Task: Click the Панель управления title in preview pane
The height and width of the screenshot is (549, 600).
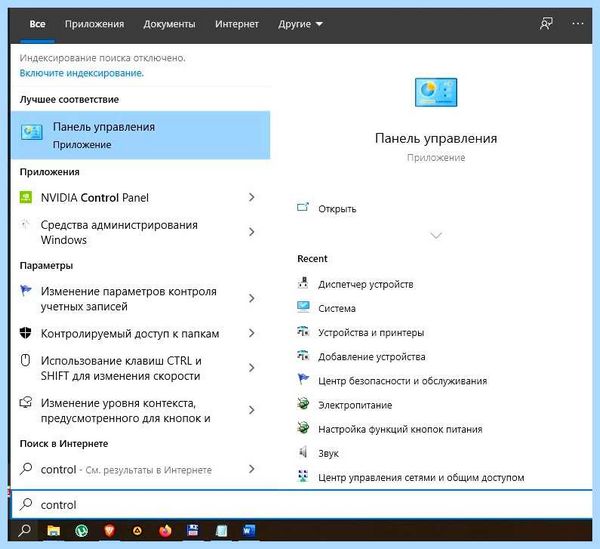Action: pyautogui.click(x=436, y=138)
